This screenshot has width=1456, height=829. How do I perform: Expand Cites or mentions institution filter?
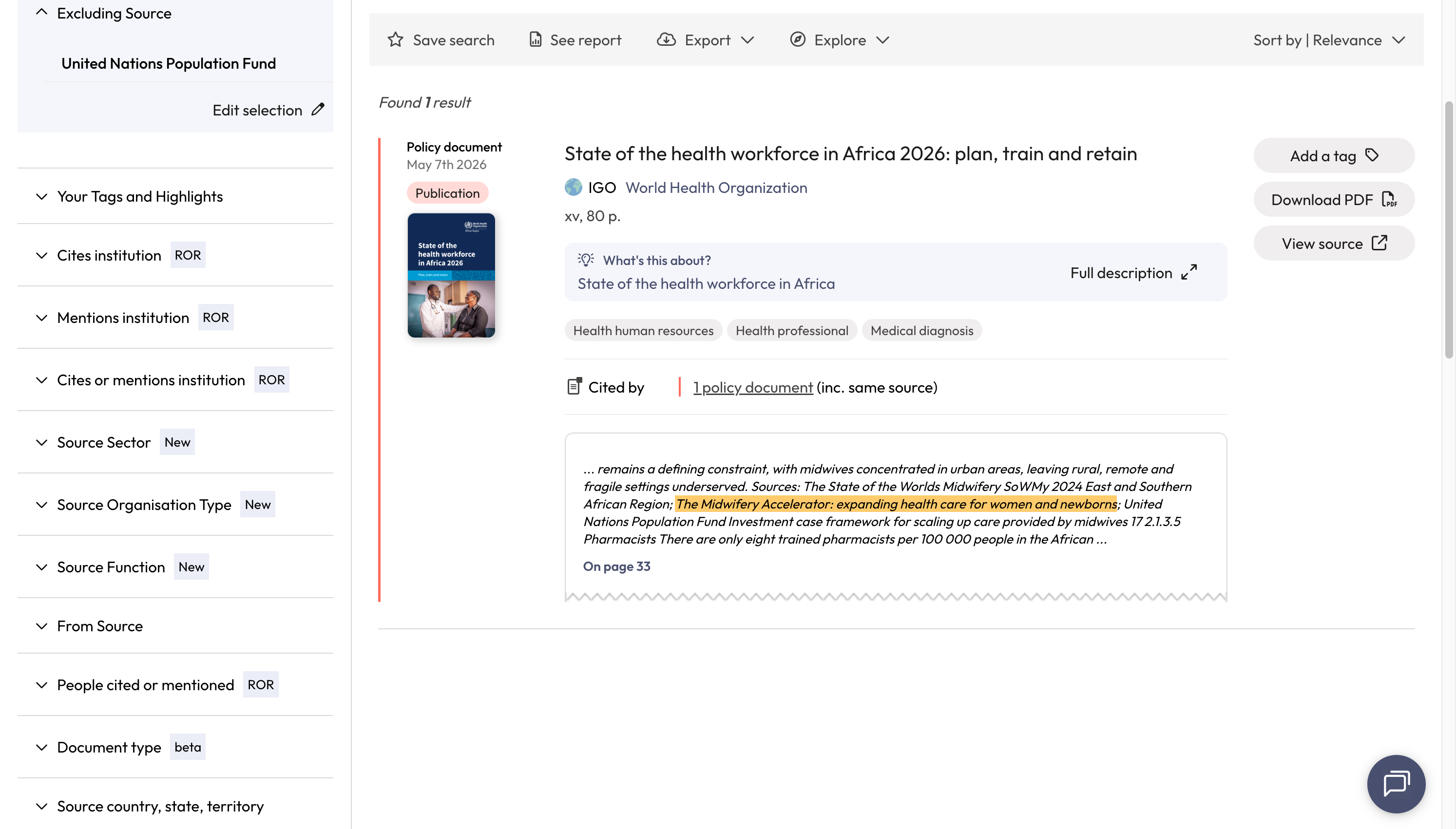point(41,380)
